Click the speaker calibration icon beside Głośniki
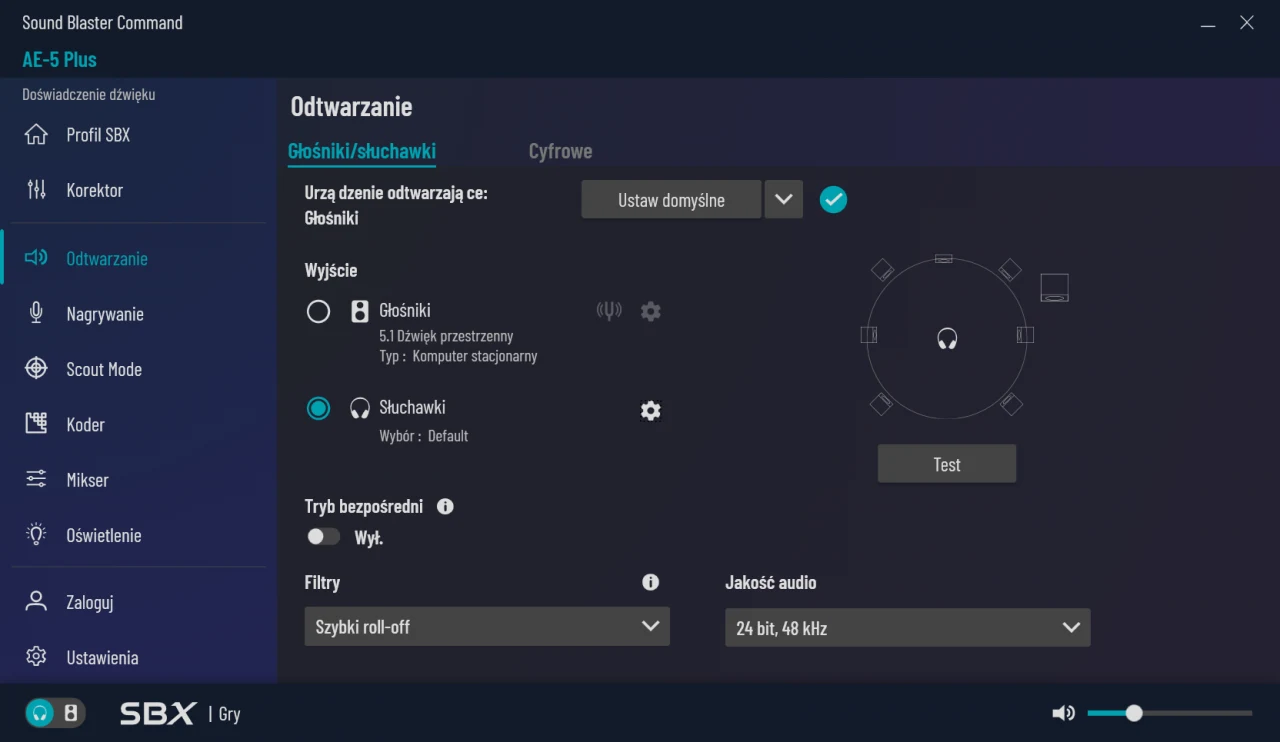This screenshot has width=1280, height=742. pyautogui.click(x=609, y=311)
